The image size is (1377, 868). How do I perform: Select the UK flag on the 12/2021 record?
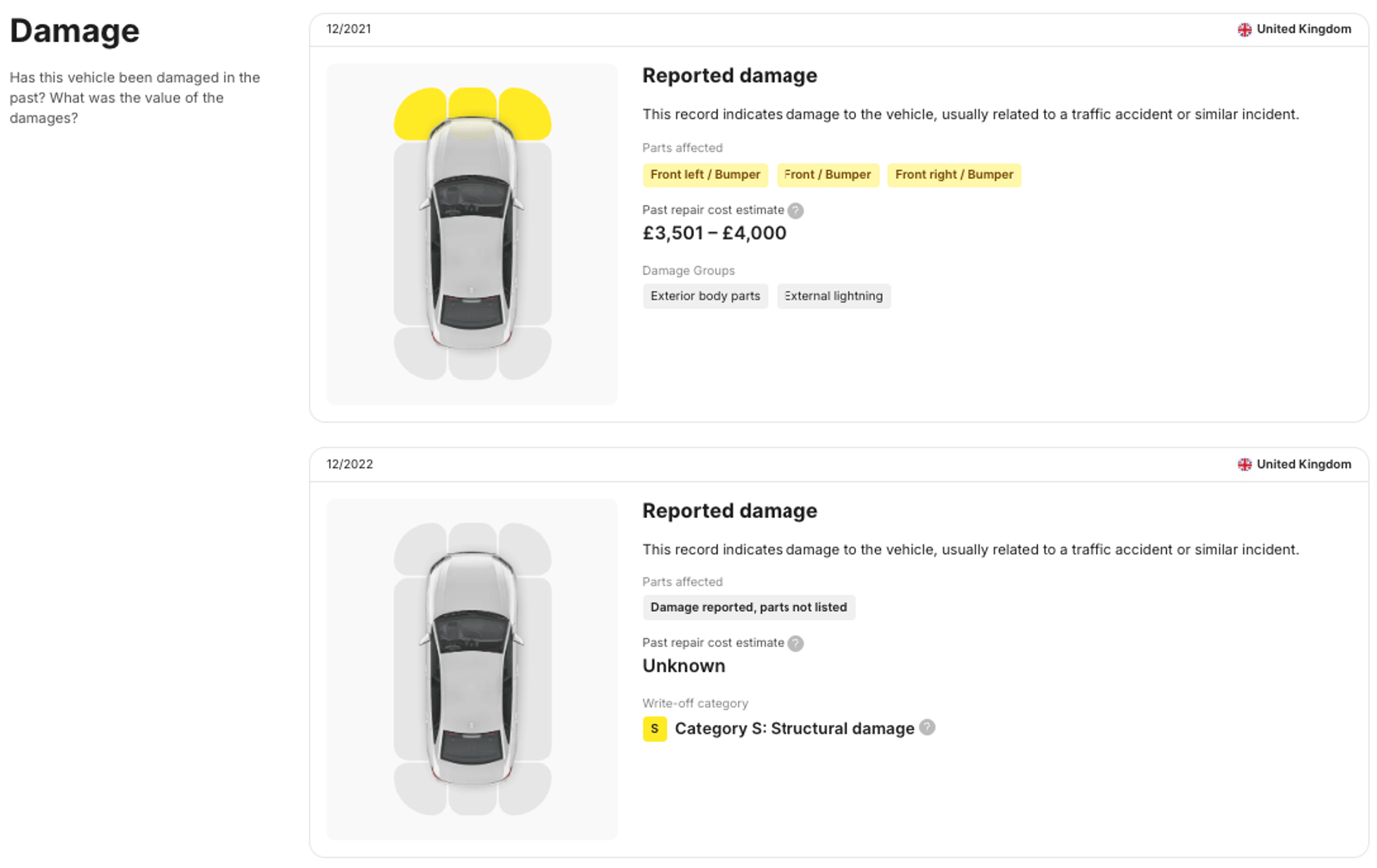coord(1244,29)
